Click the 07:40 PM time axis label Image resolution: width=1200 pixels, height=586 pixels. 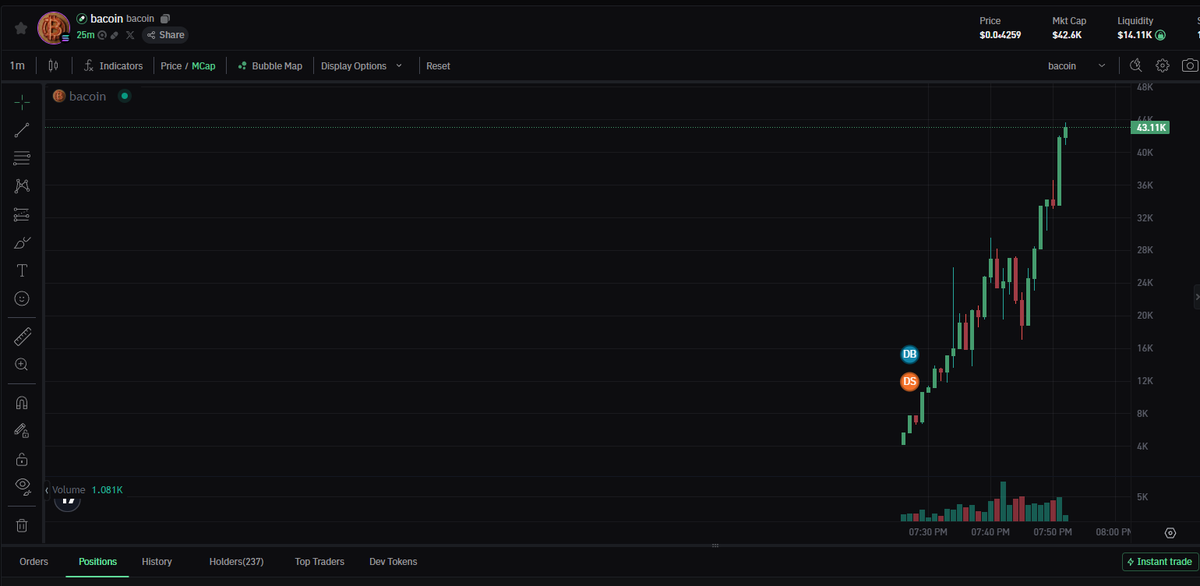(x=990, y=532)
